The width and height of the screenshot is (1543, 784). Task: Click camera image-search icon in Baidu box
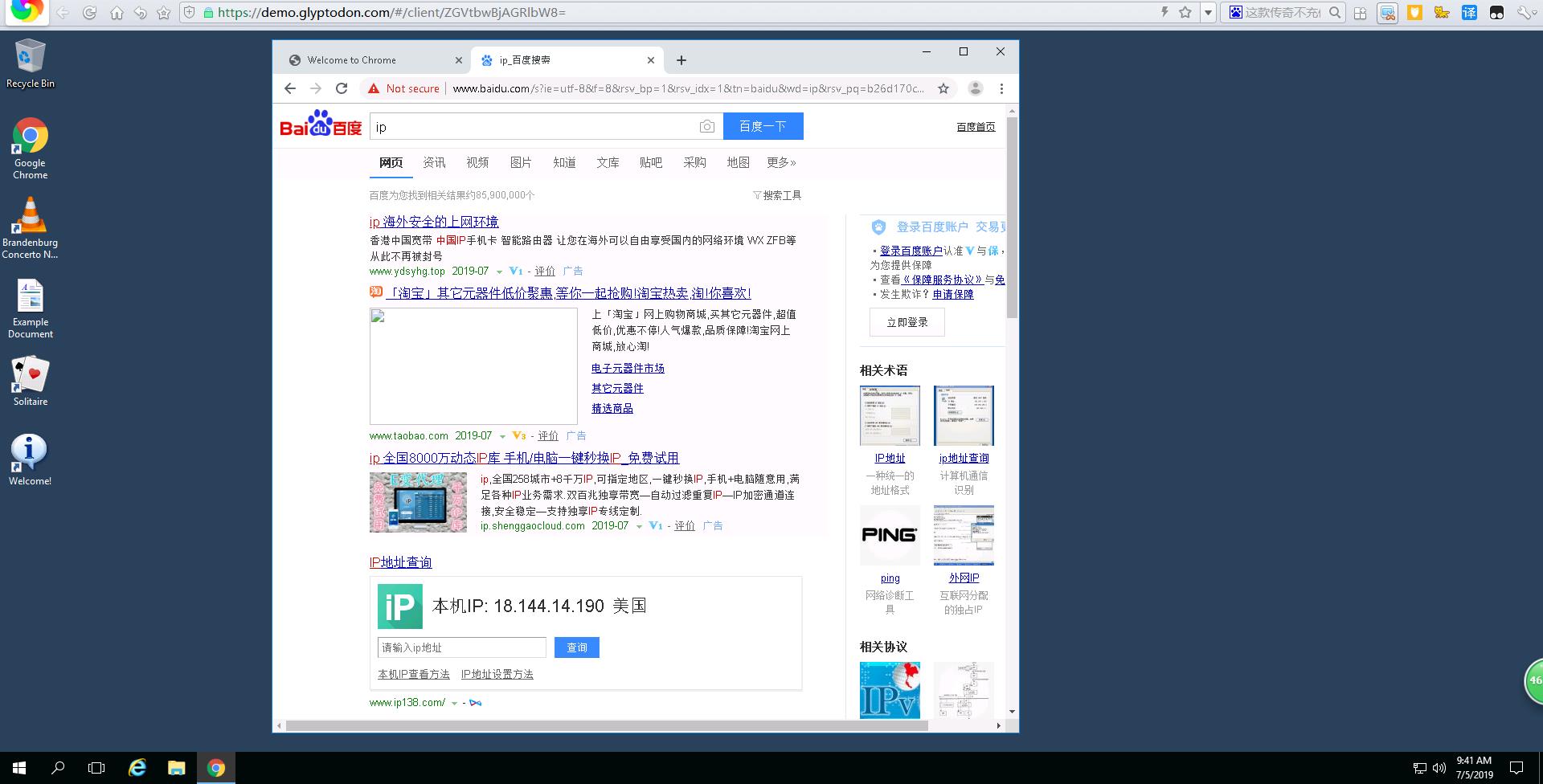tap(706, 126)
